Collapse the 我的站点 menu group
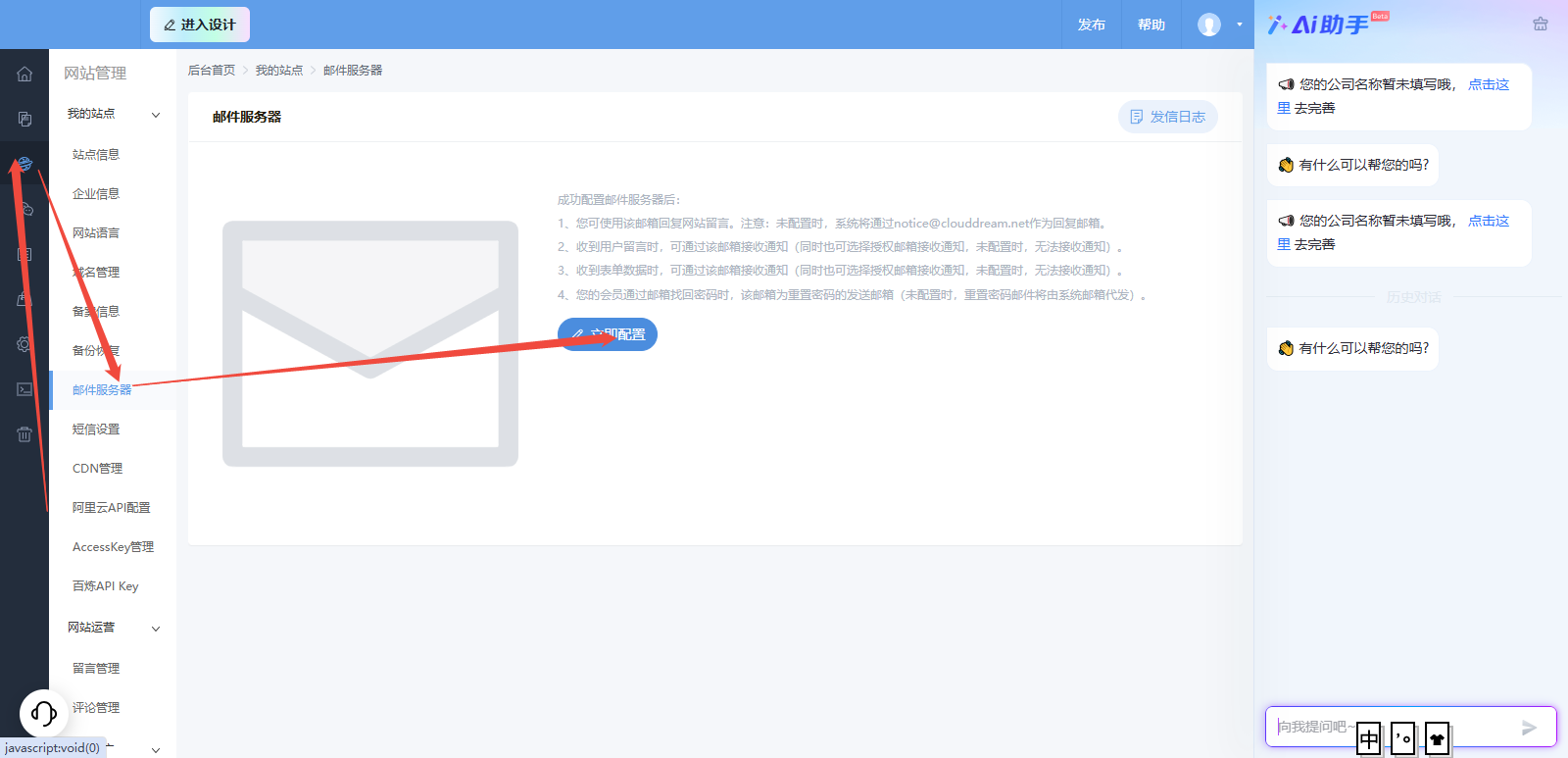Viewport: 1568px width, 758px height. 155,115
